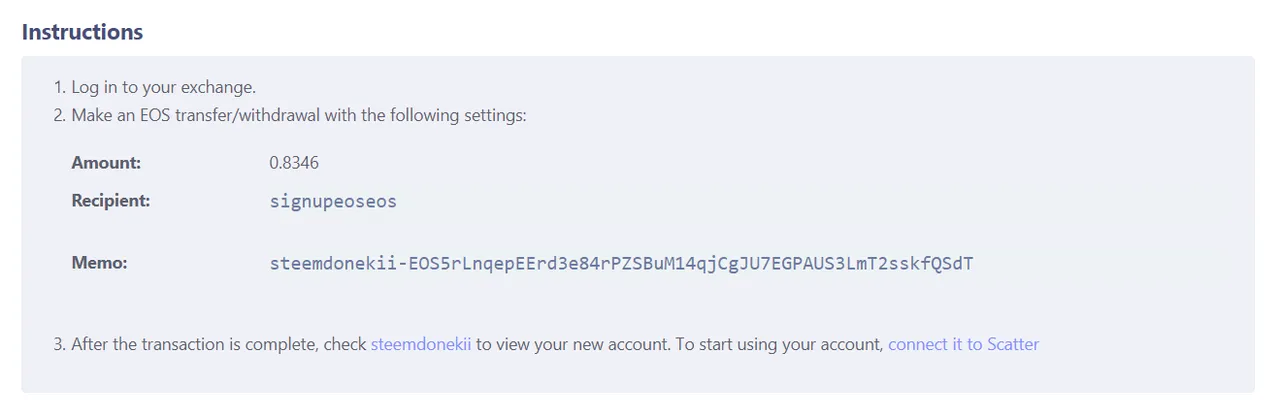
Task: Click the long memo string starting steemdonekii-EOS5
Action: tap(621, 264)
